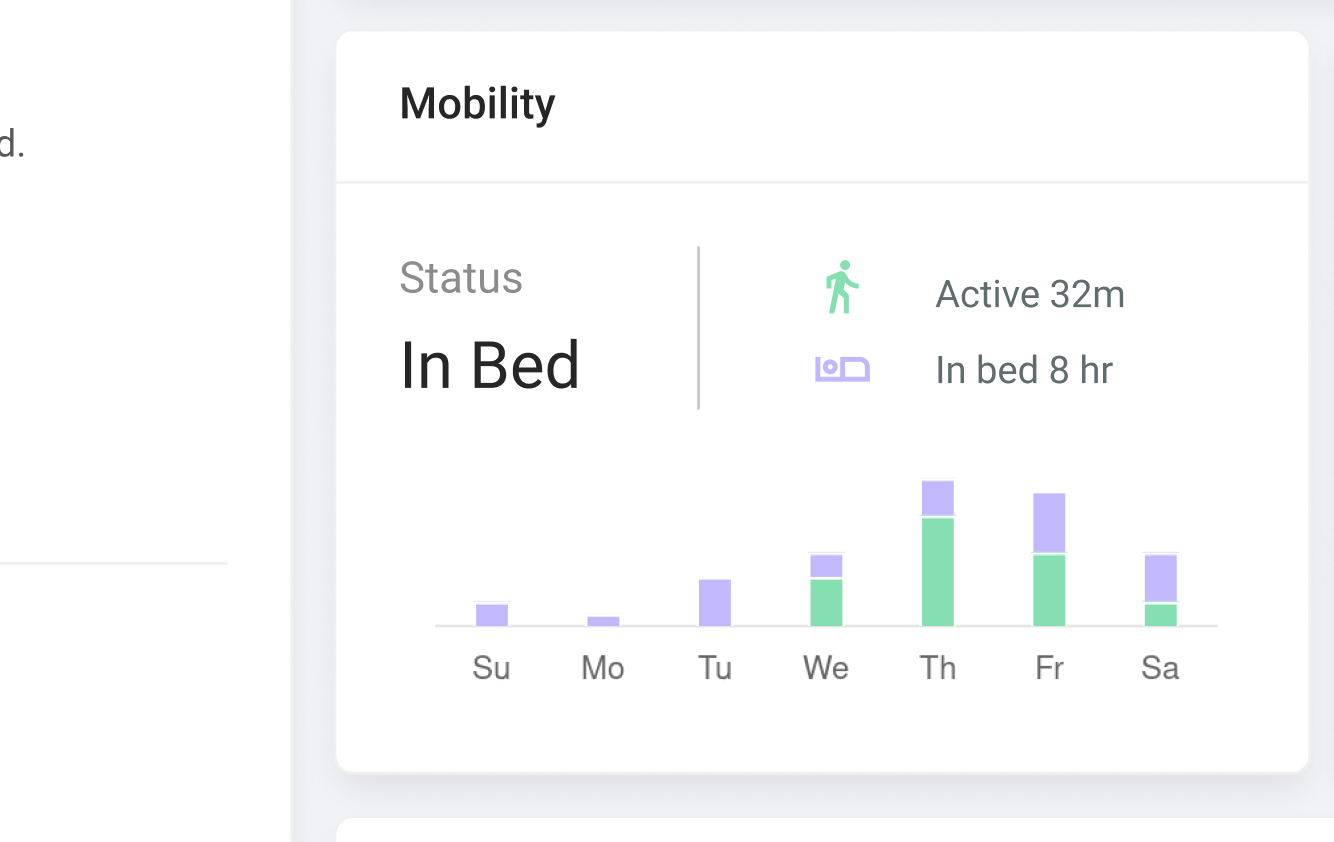Click the green walking person icon

[842, 287]
